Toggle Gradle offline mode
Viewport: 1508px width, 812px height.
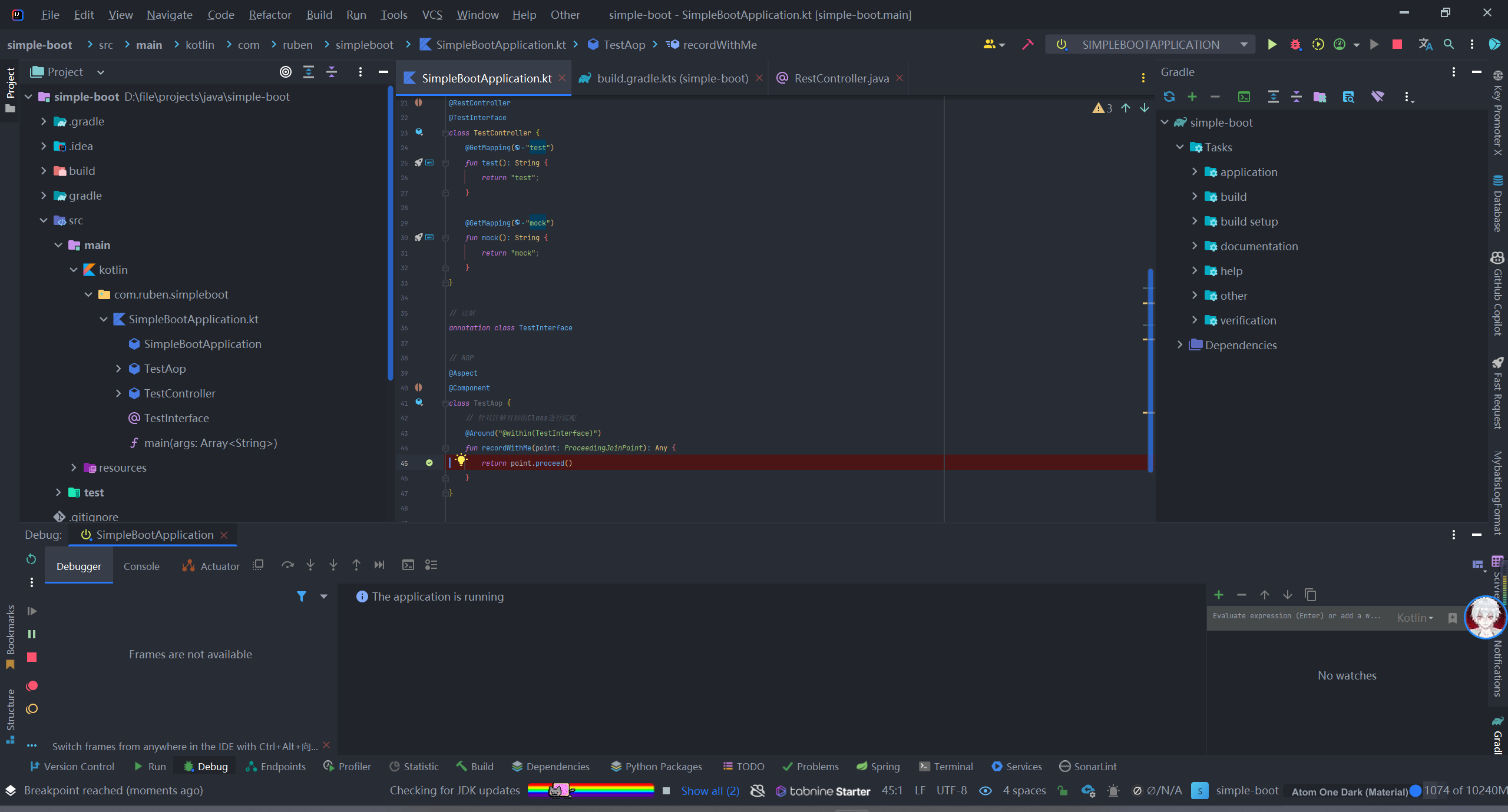[x=1377, y=97]
